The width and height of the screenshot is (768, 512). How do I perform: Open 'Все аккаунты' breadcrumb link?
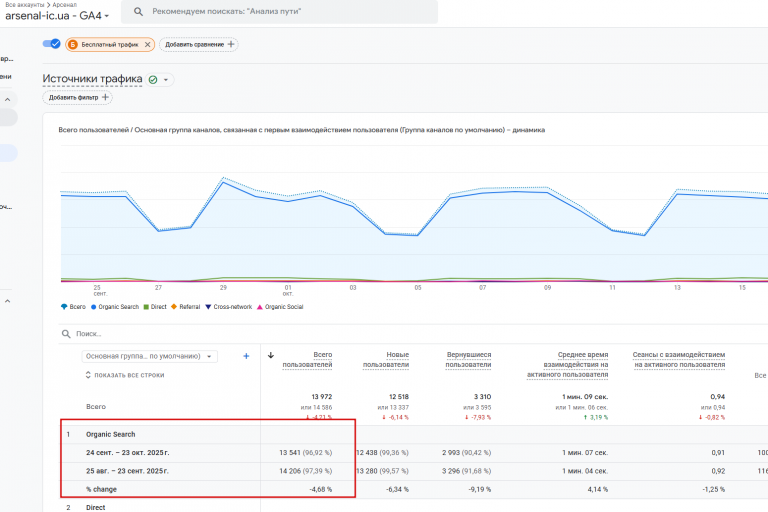pos(24,4)
